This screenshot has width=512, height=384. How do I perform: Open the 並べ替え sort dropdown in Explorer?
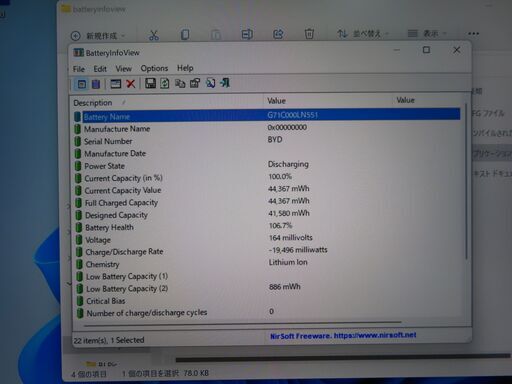pyautogui.click(x=363, y=34)
